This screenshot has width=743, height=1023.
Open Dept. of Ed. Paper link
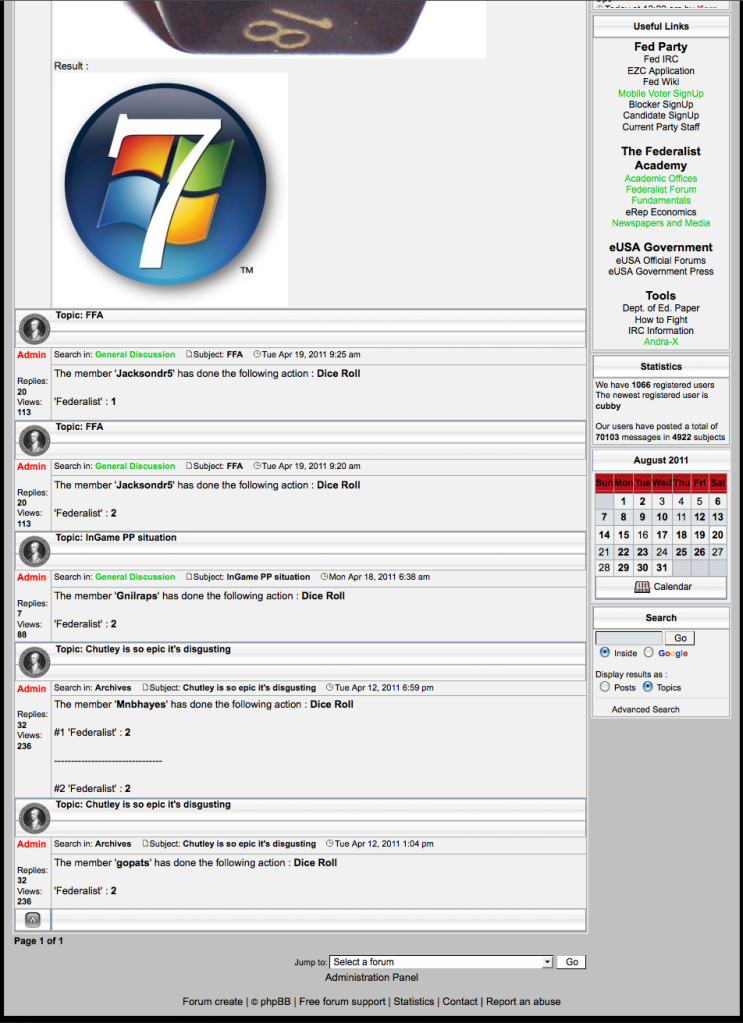661,308
